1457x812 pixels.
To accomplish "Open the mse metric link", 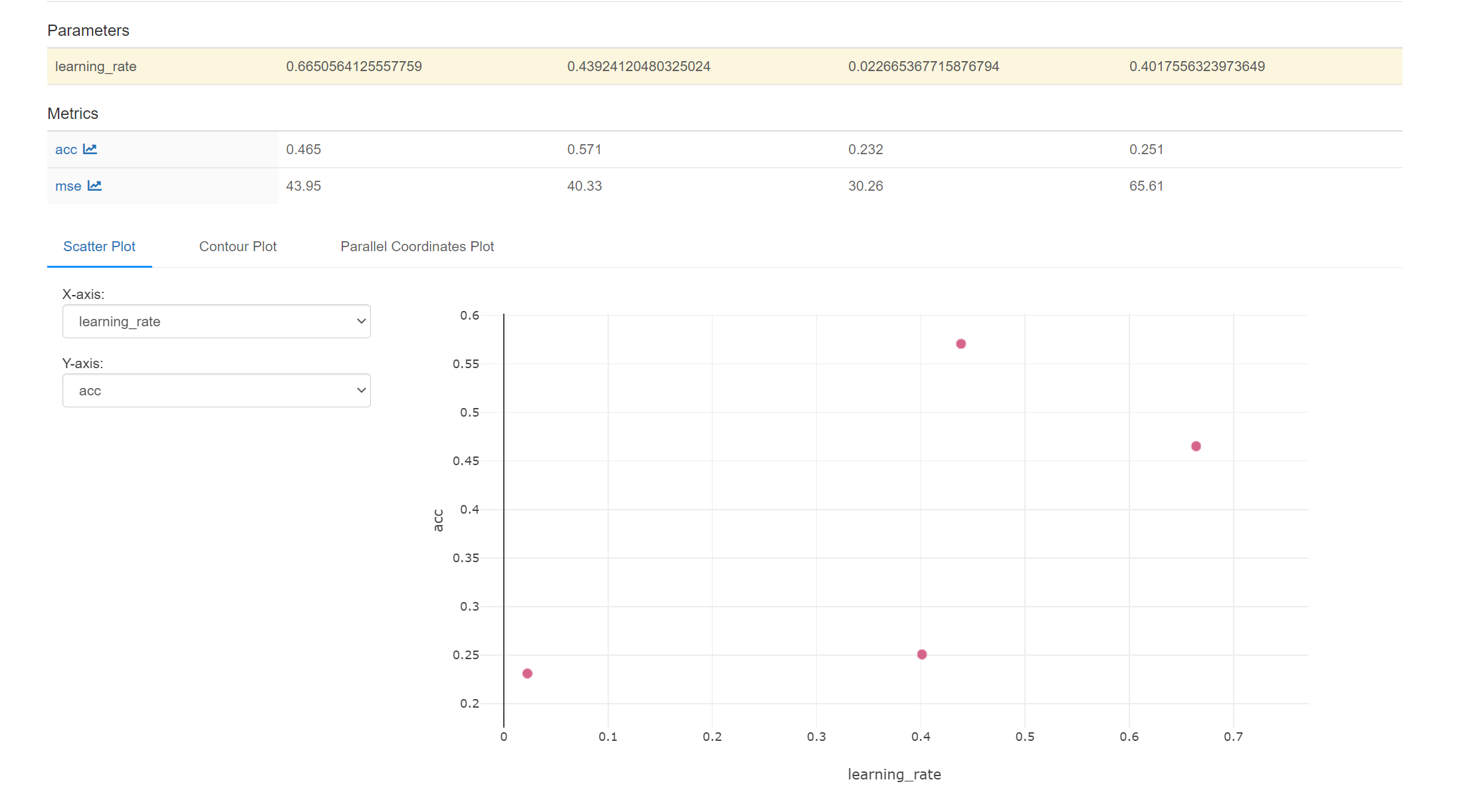I will tap(68, 187).
